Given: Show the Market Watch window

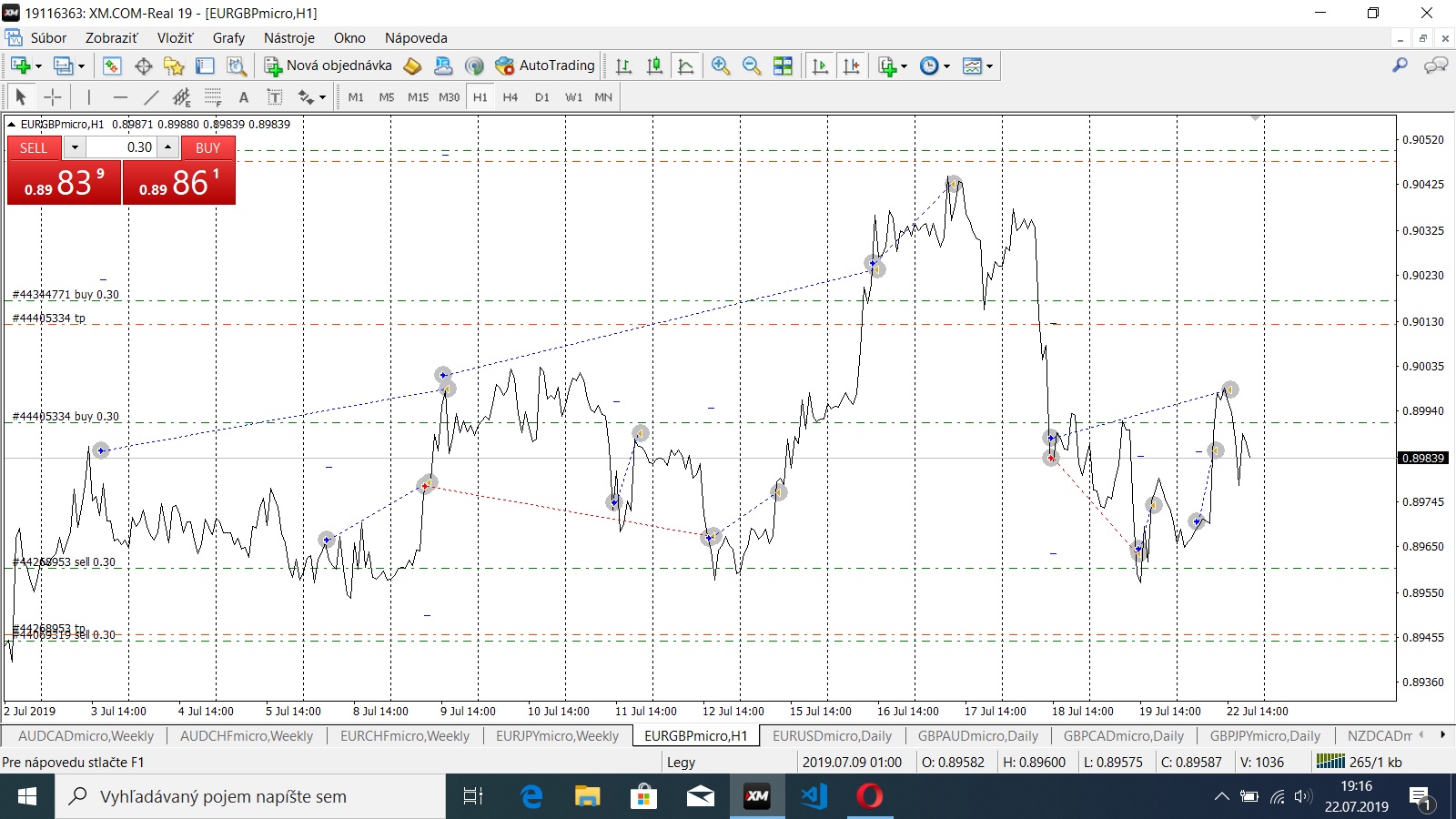Looking at the screenshot, I should tap(112, 66).
